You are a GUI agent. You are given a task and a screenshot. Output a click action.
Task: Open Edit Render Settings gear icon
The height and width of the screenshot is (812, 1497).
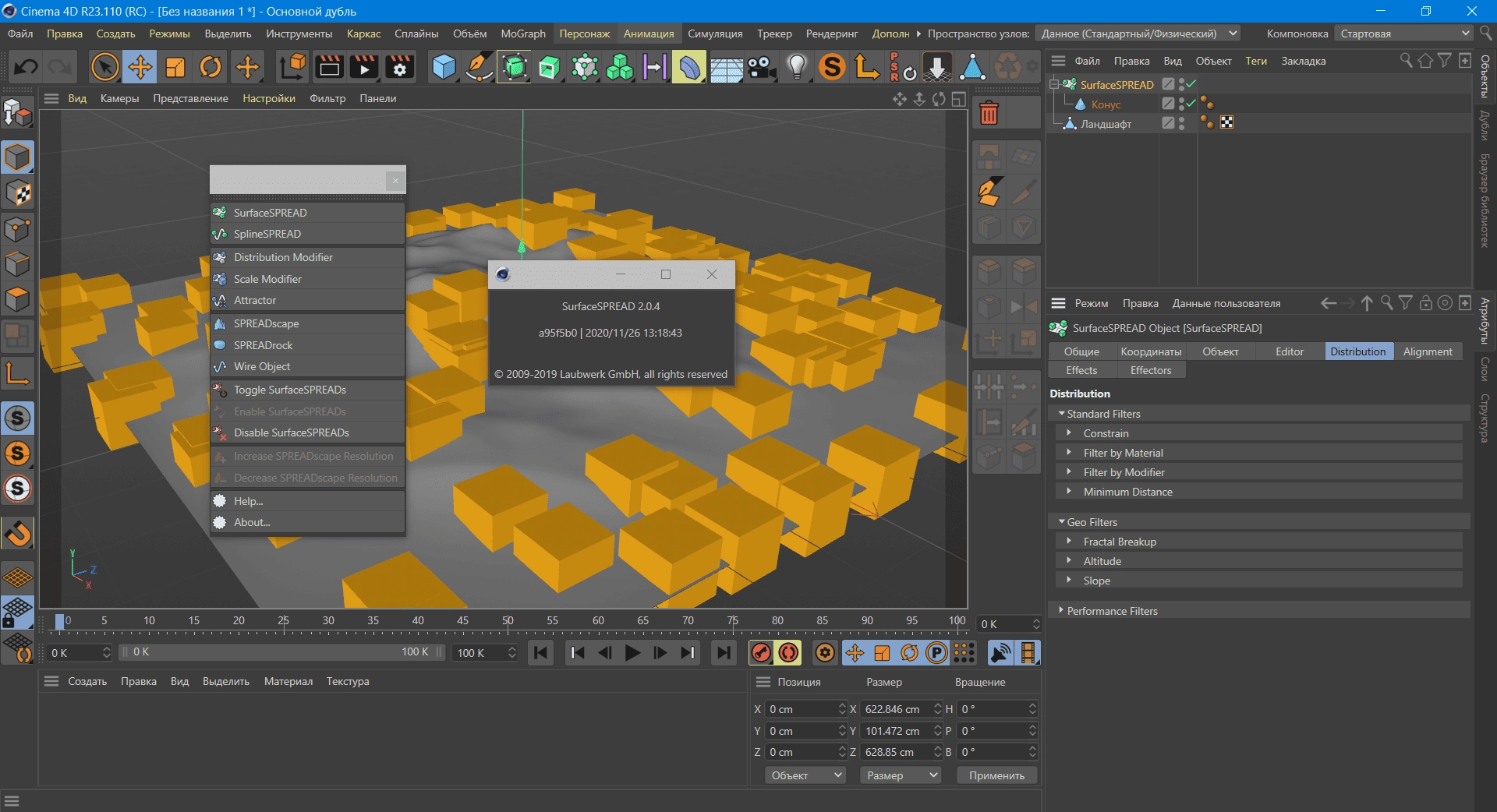click(400, 67)
